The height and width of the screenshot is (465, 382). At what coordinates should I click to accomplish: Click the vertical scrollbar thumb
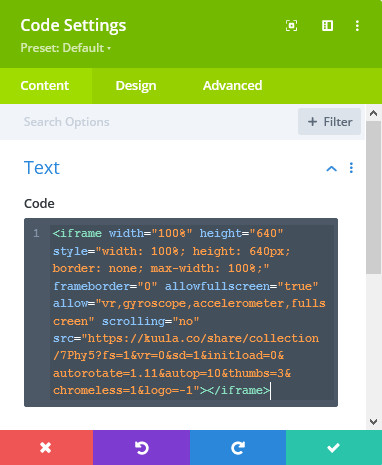click(373, 198)
